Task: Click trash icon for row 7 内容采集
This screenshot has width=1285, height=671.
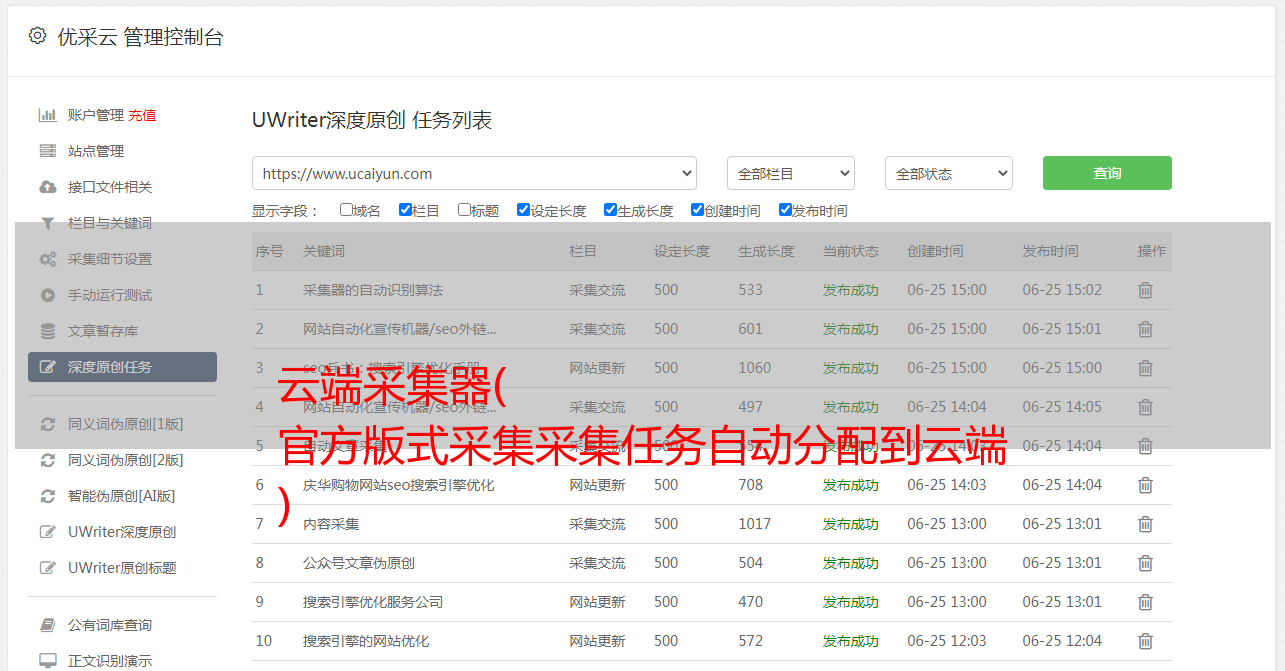Action: click(1145, 524)
